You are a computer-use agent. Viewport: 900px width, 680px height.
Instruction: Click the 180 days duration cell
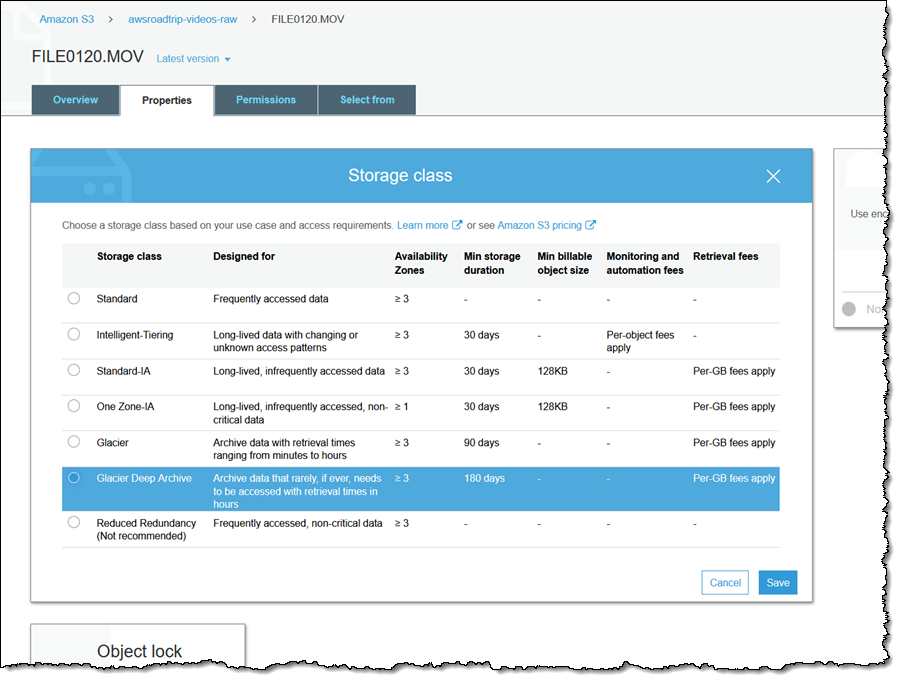tap(484, 478)
